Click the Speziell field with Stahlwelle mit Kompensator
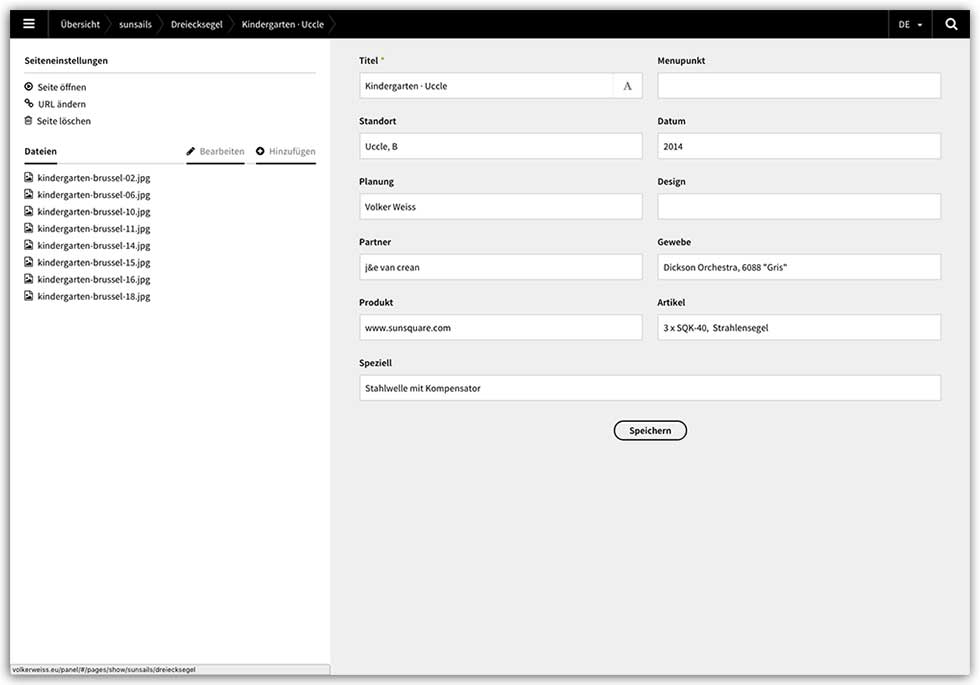Screen dimensions: 980x685 pyautogui.click(x=650, y=388)
